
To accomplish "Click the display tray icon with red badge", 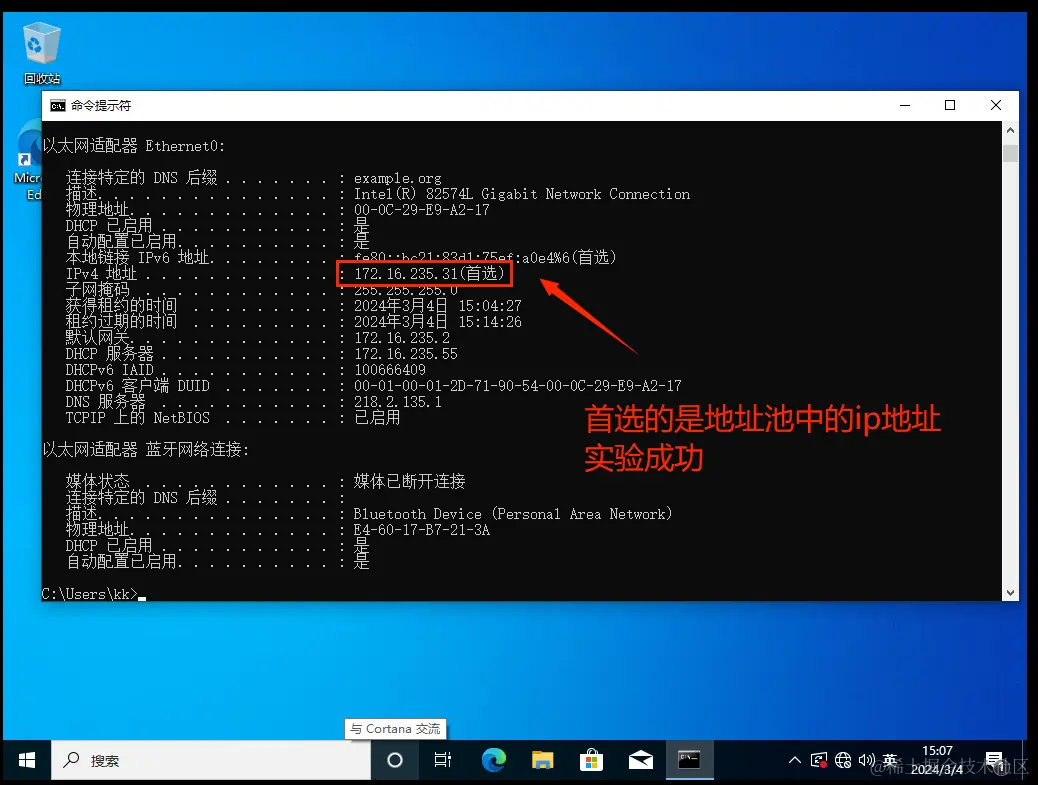I will coord(820,760).
